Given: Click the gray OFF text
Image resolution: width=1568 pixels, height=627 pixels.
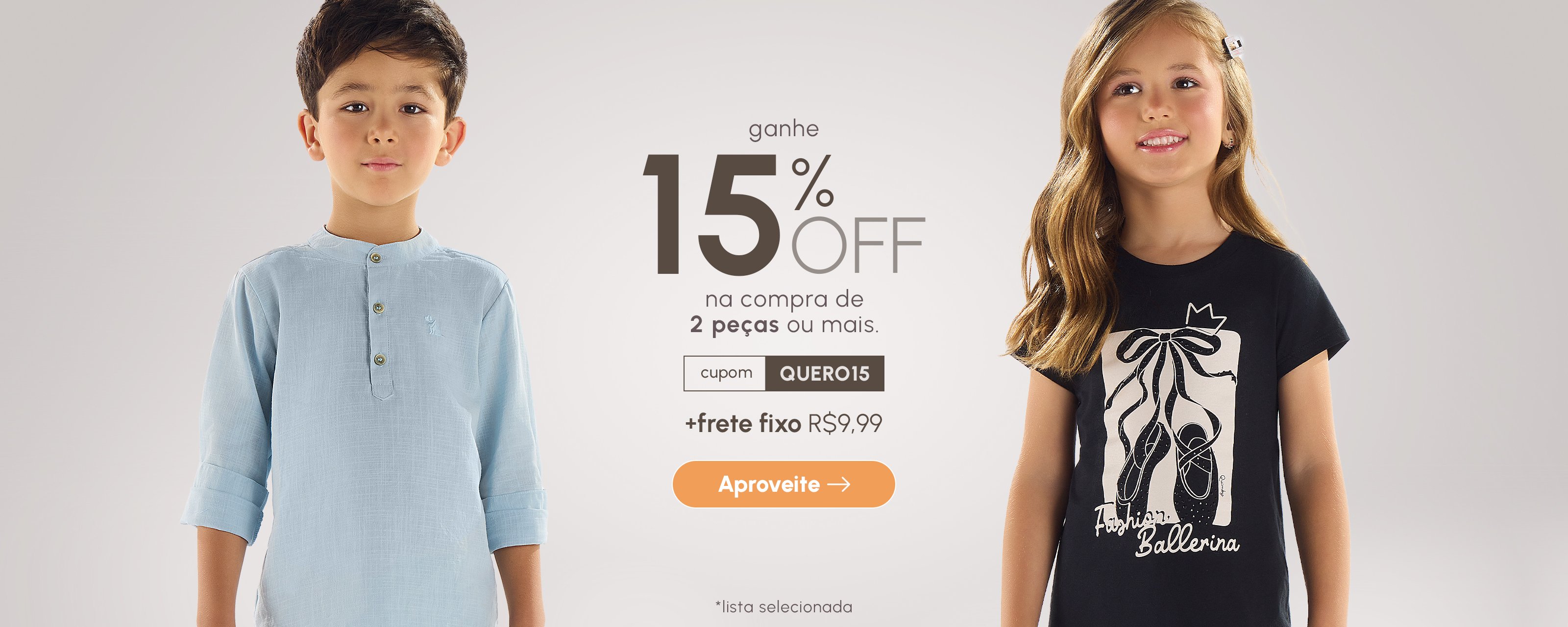Looking at the screenshot, I should tap(857, 245).
